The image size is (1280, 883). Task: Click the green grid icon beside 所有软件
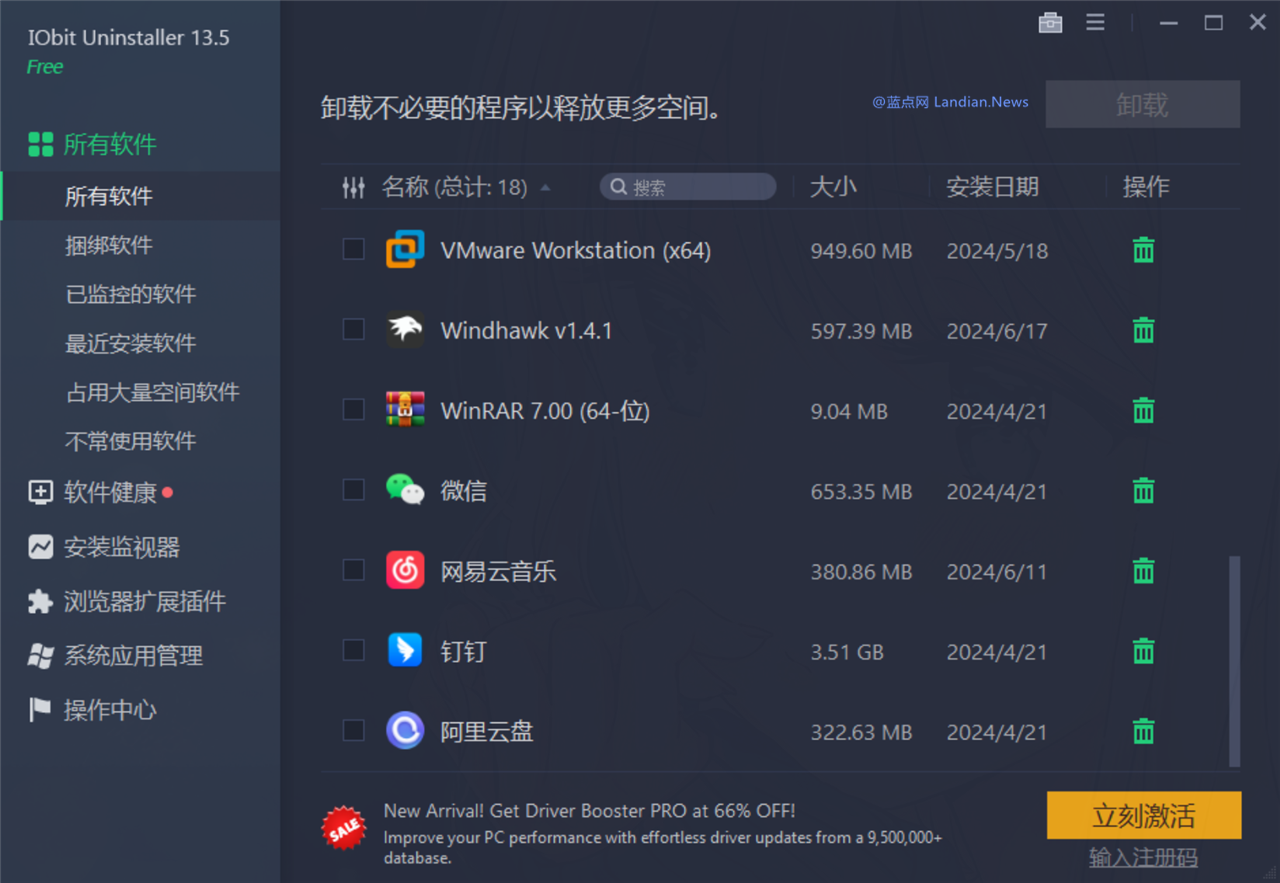(x=41, y=145)
